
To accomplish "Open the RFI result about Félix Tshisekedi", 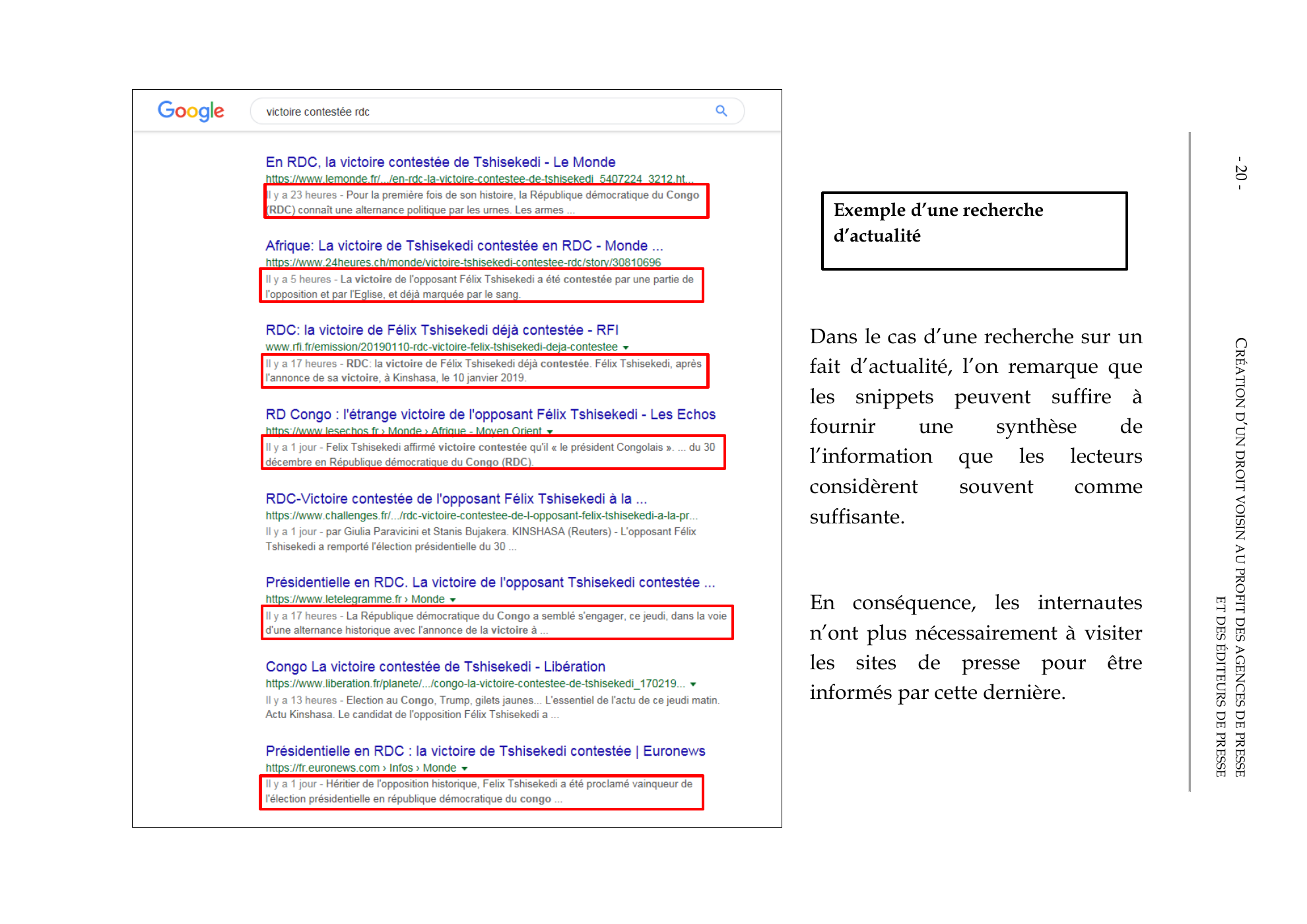I will 442,329.
